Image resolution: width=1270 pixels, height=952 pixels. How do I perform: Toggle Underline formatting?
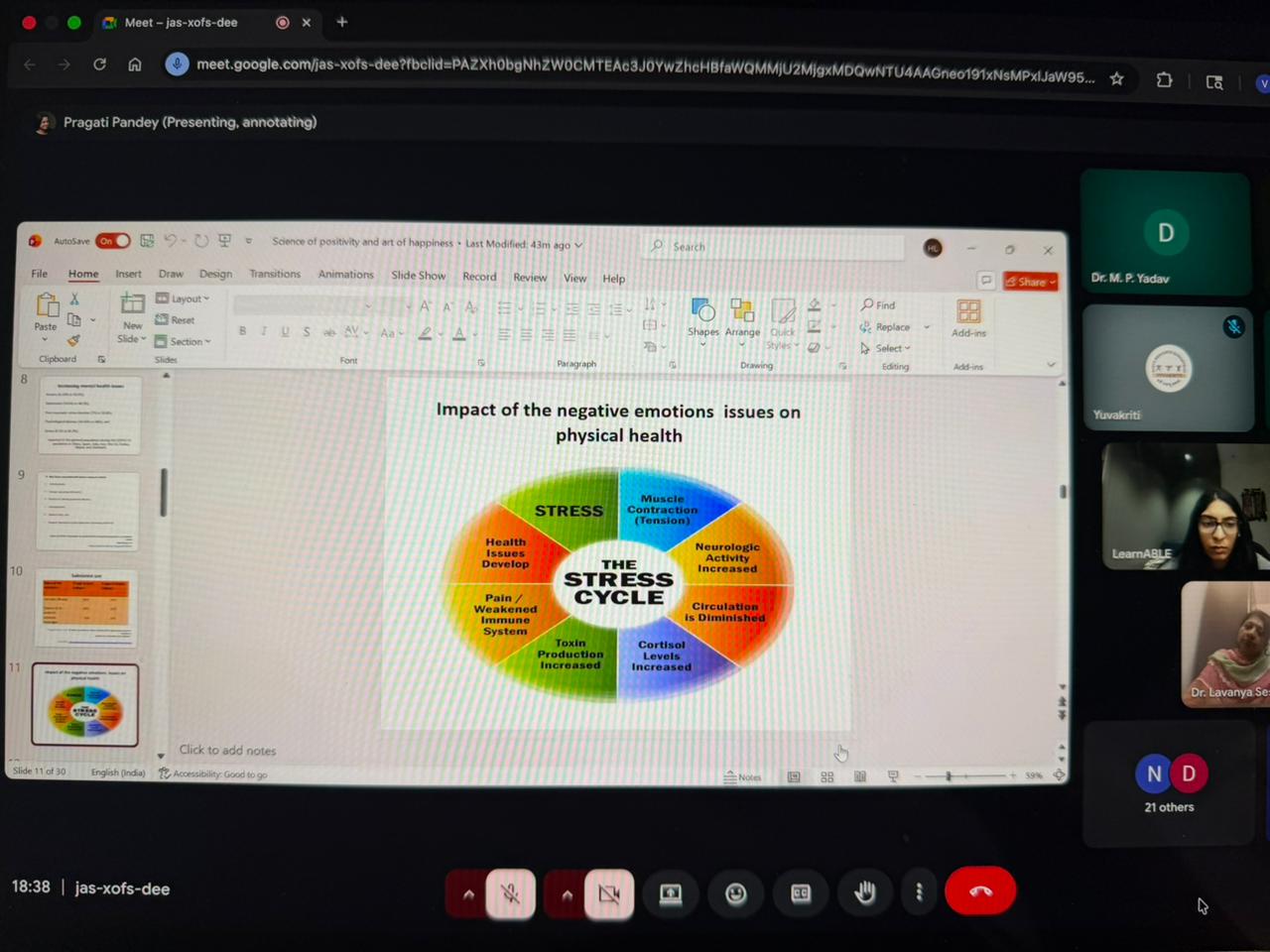[x=286, y=331]
